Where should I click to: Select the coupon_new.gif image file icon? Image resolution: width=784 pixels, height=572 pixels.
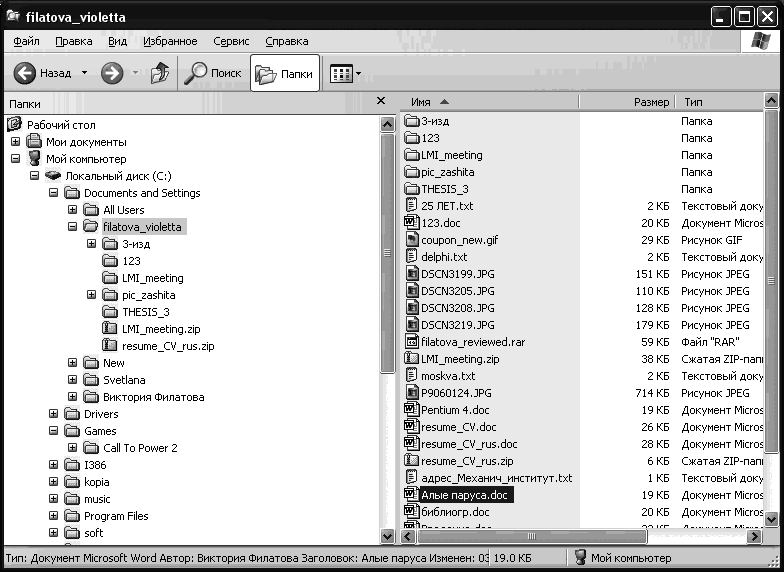[411, 240]
